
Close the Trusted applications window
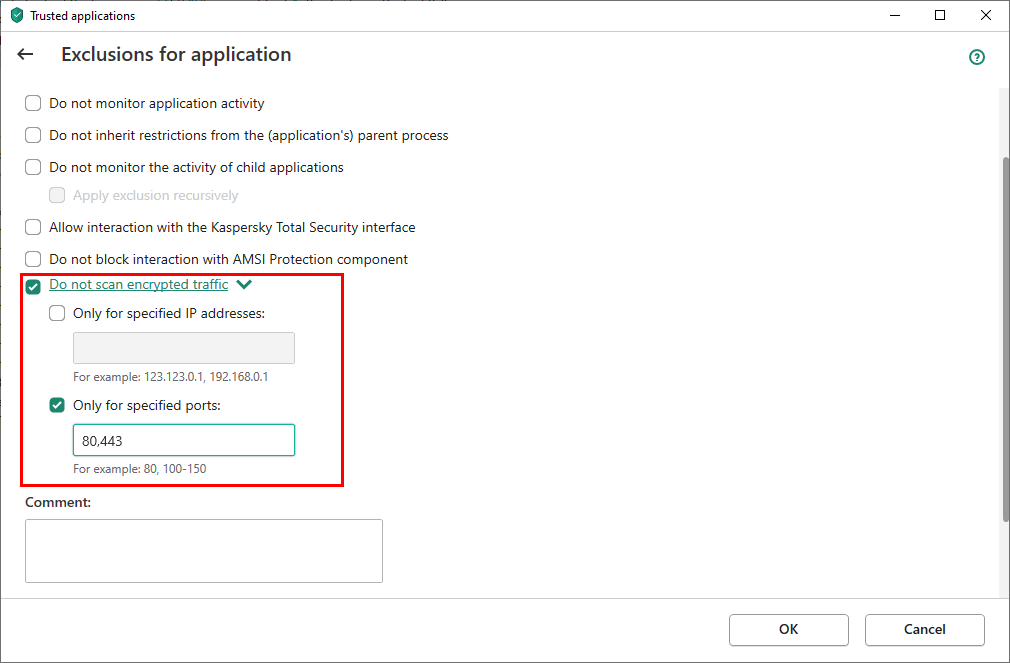(984, 16)
